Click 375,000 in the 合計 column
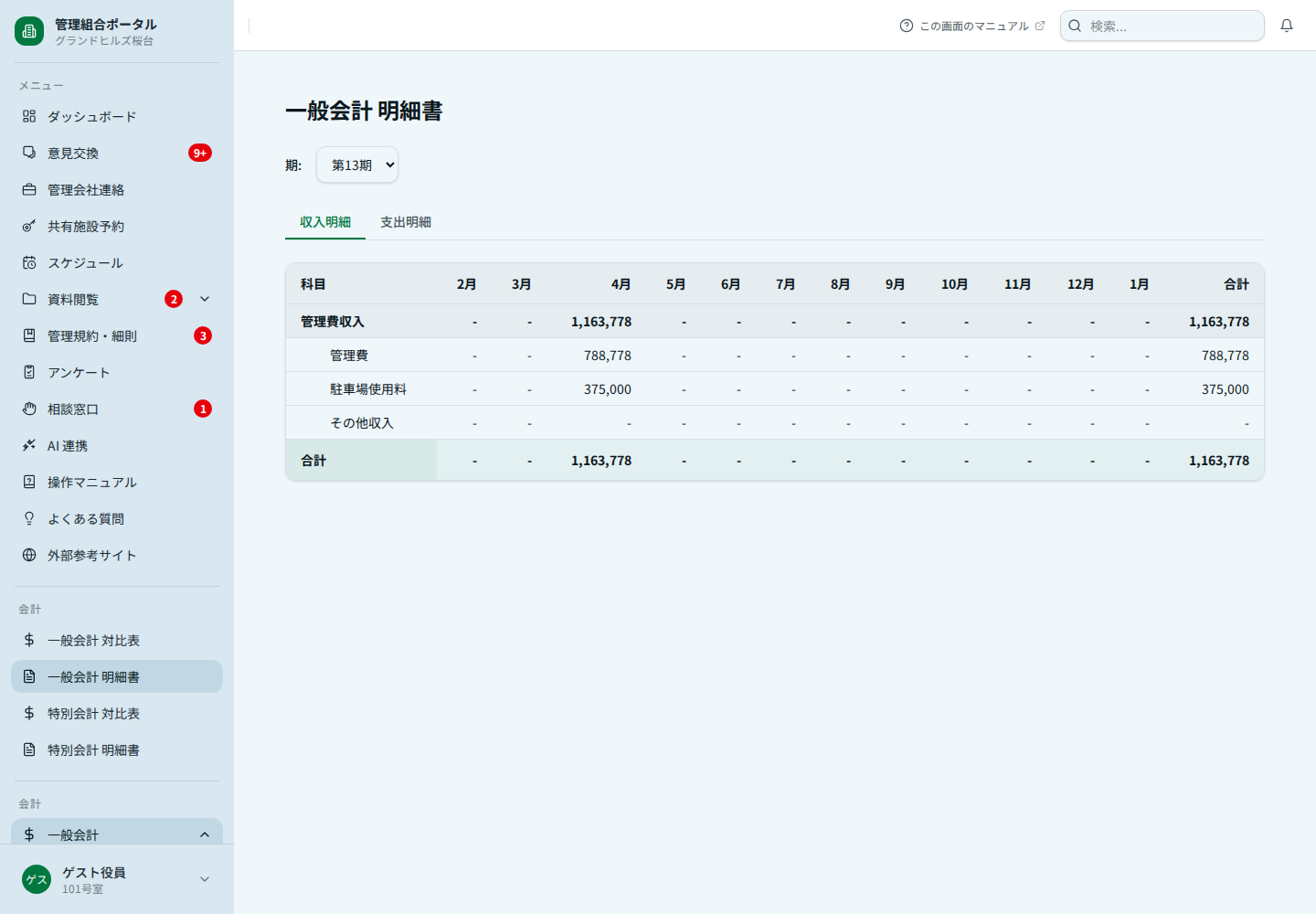This screenshot has height=914, width=1316. pos(1226,389)
